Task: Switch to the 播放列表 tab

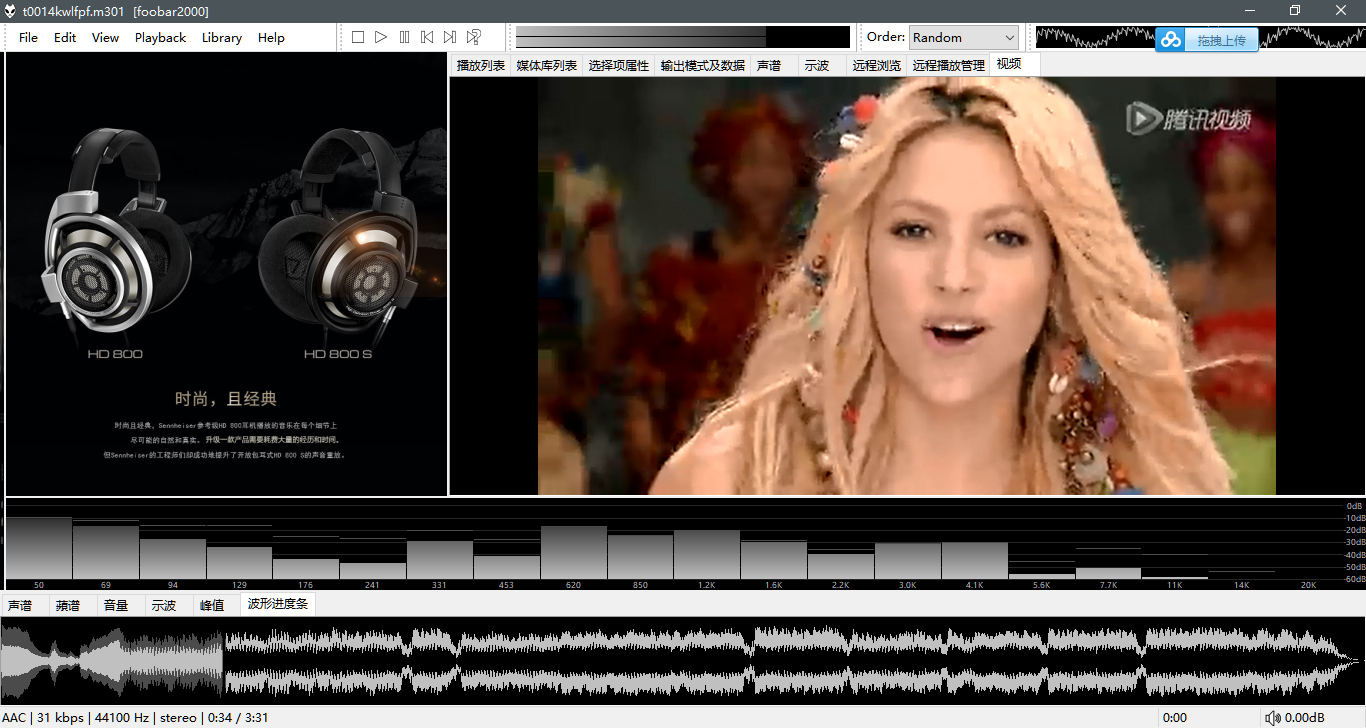Action: tap(480, 65)
